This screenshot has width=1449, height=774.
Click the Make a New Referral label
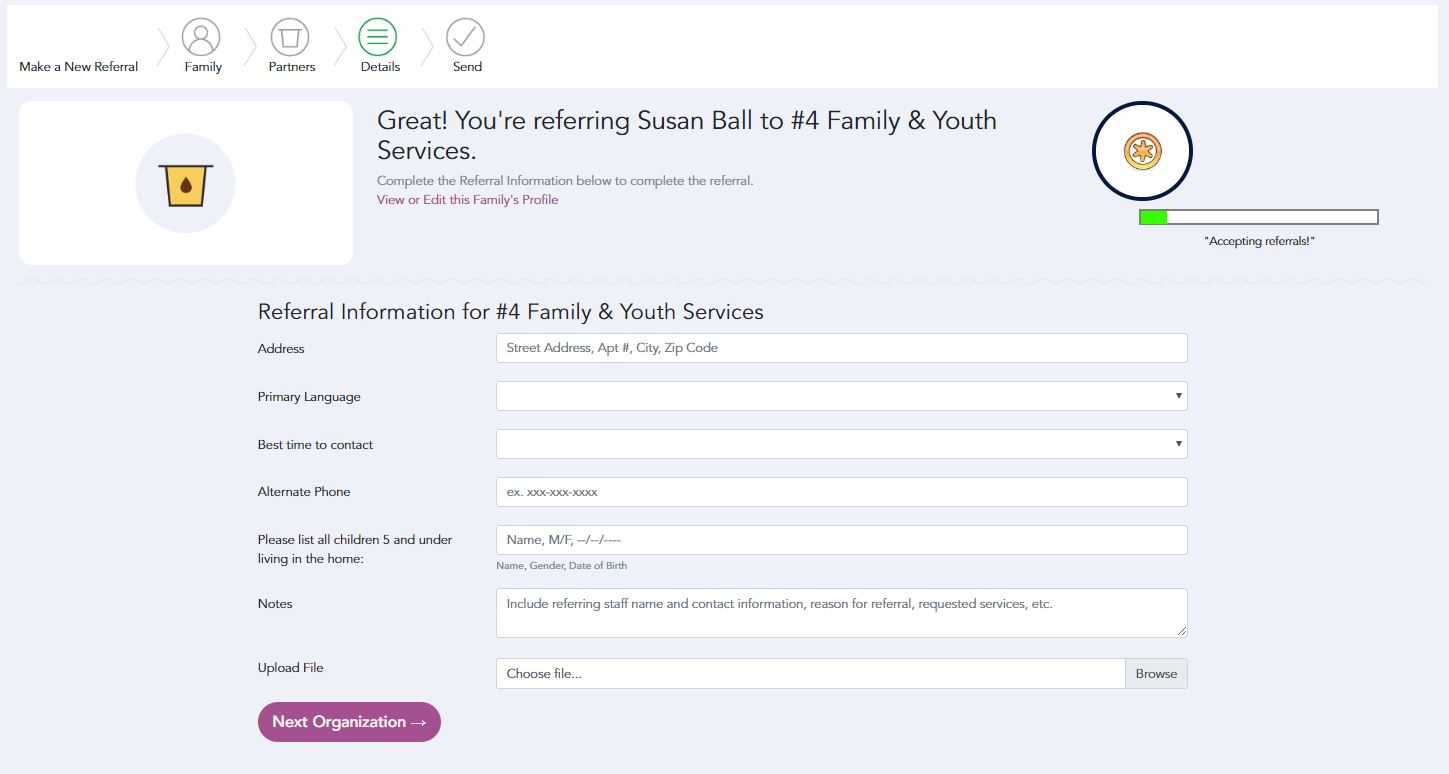(x=79, y=67)
